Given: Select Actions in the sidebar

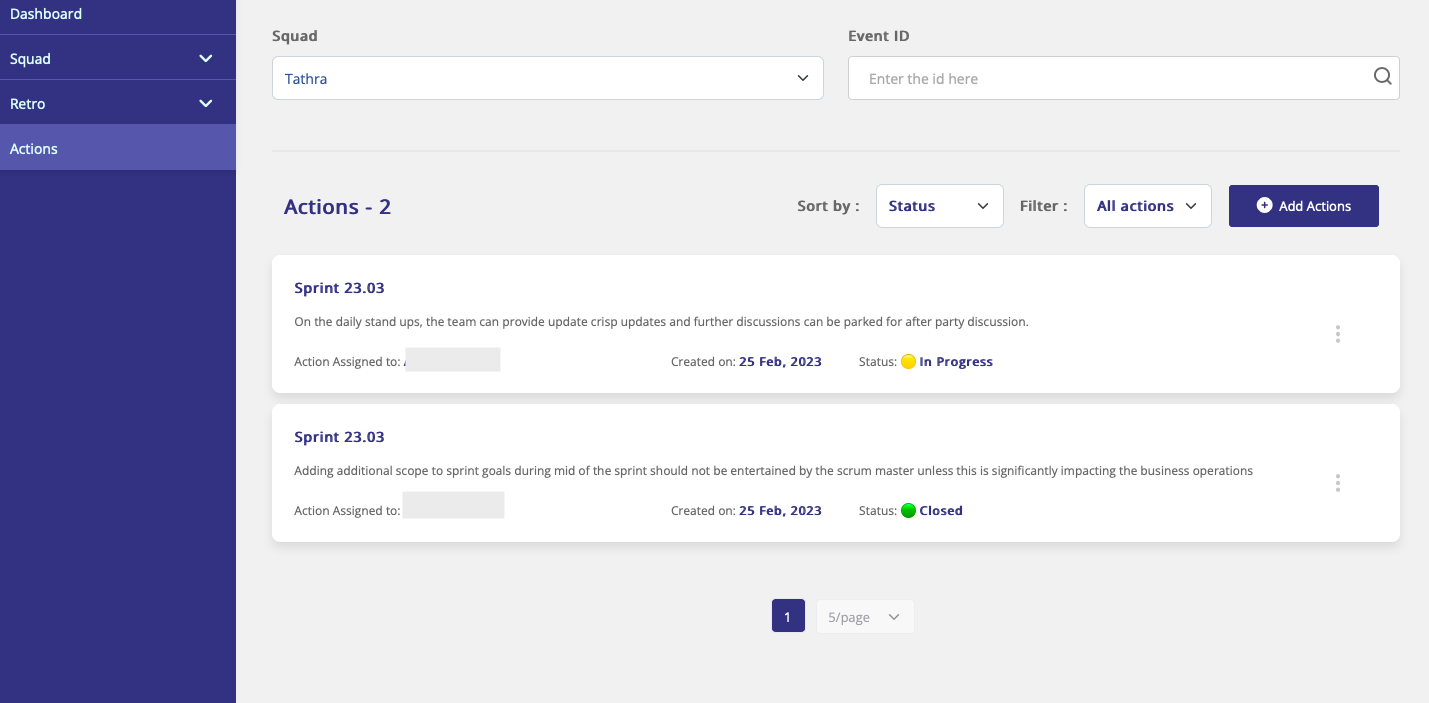Looking at the screenshot, I should coord(34,149).
